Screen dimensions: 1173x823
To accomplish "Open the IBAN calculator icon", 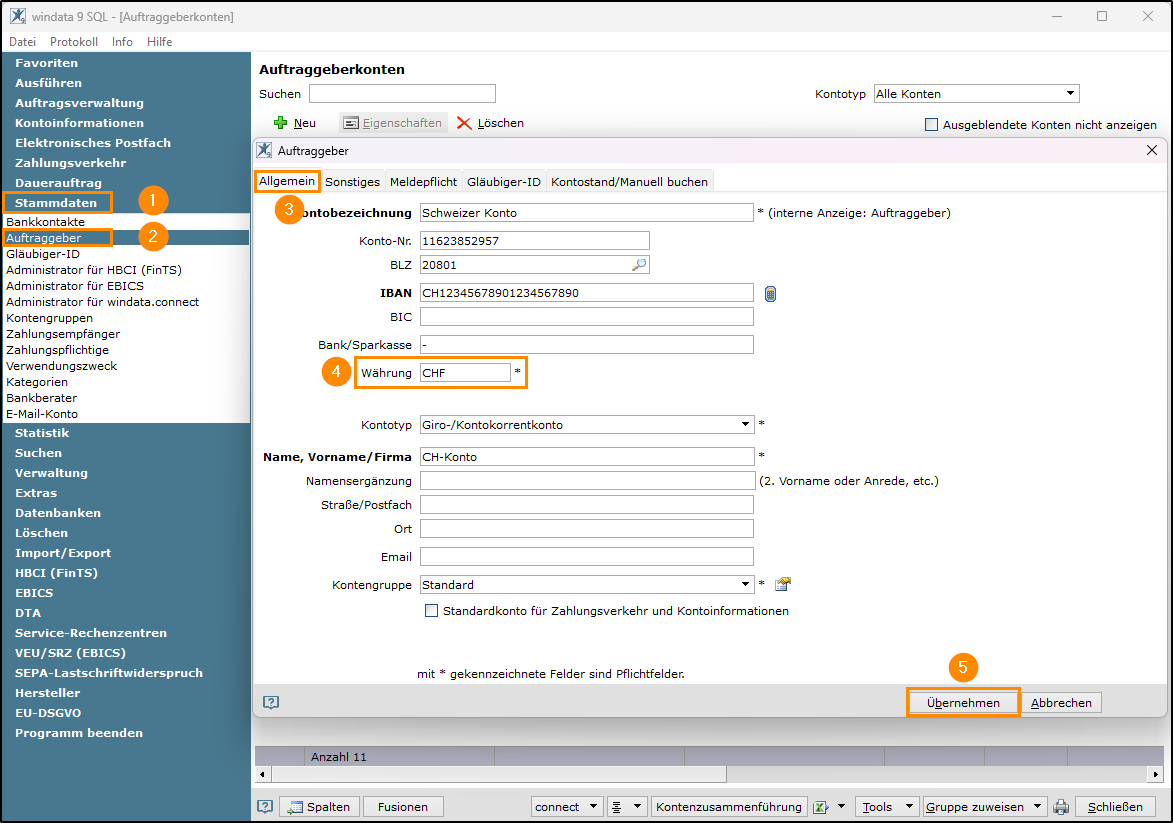I will point(771,294).
